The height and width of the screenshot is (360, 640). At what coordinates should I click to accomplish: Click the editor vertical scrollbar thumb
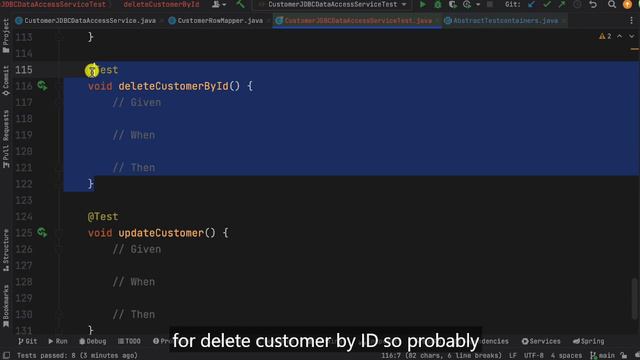(634, 299)
